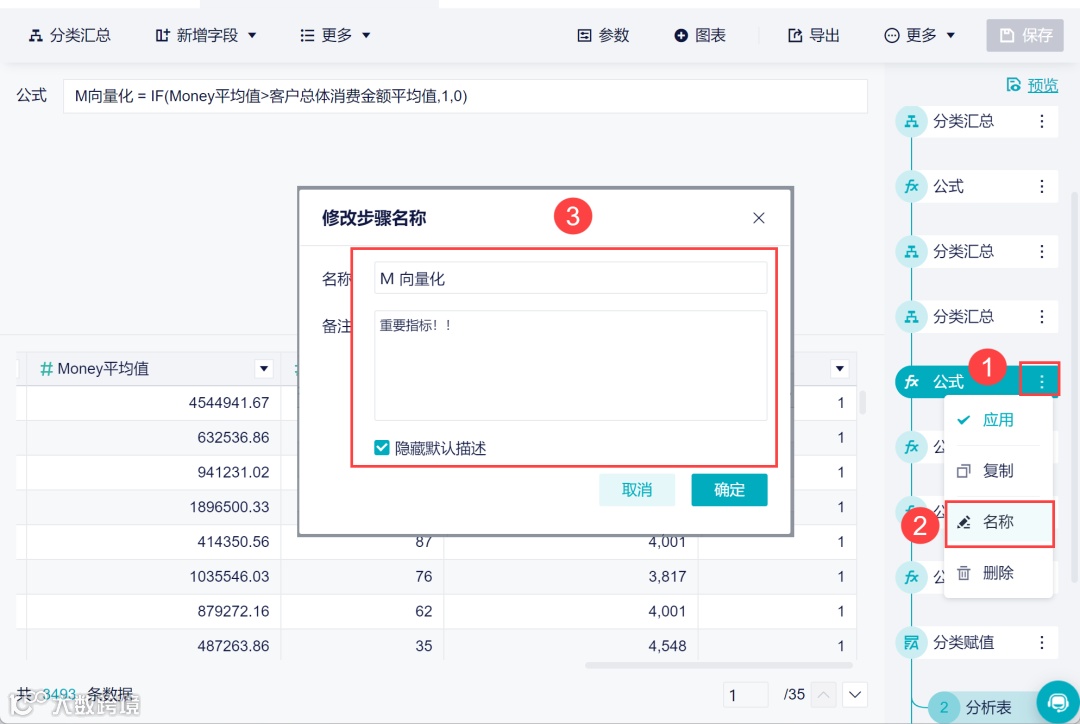1080x724 pixels.
Task: Confirm the dialog with 确定
Action: click(729, 489)
